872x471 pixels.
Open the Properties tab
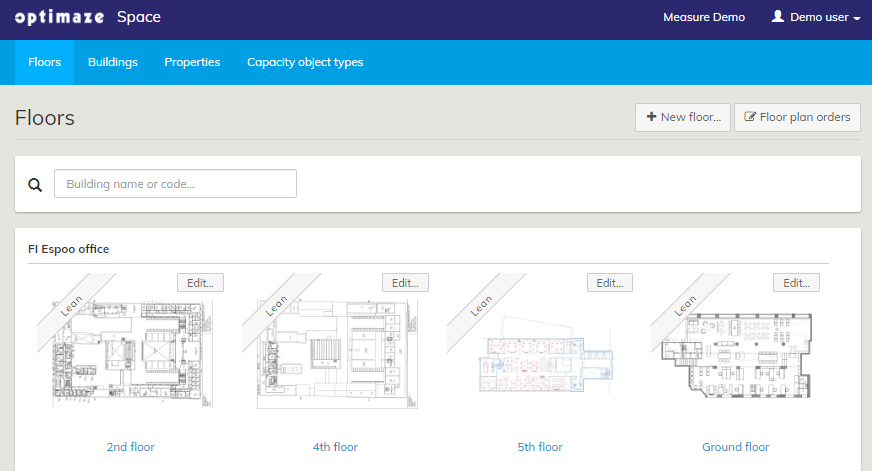coord(192,62)
